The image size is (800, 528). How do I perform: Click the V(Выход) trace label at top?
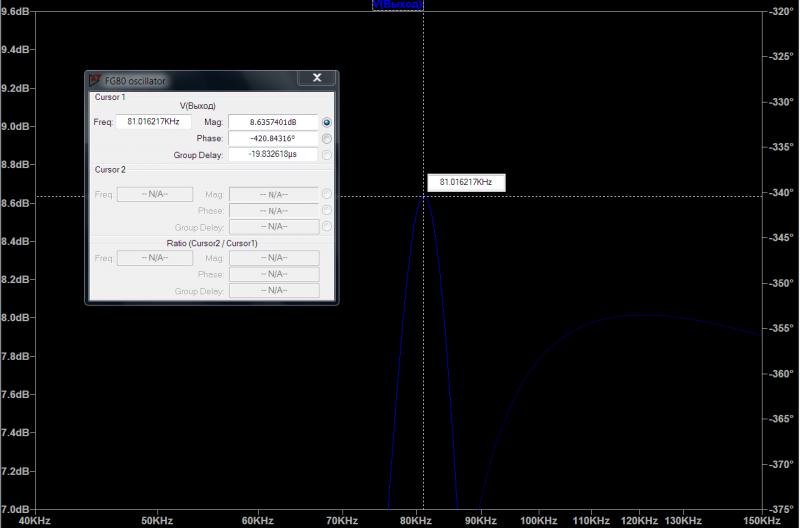tap(397, 5)
